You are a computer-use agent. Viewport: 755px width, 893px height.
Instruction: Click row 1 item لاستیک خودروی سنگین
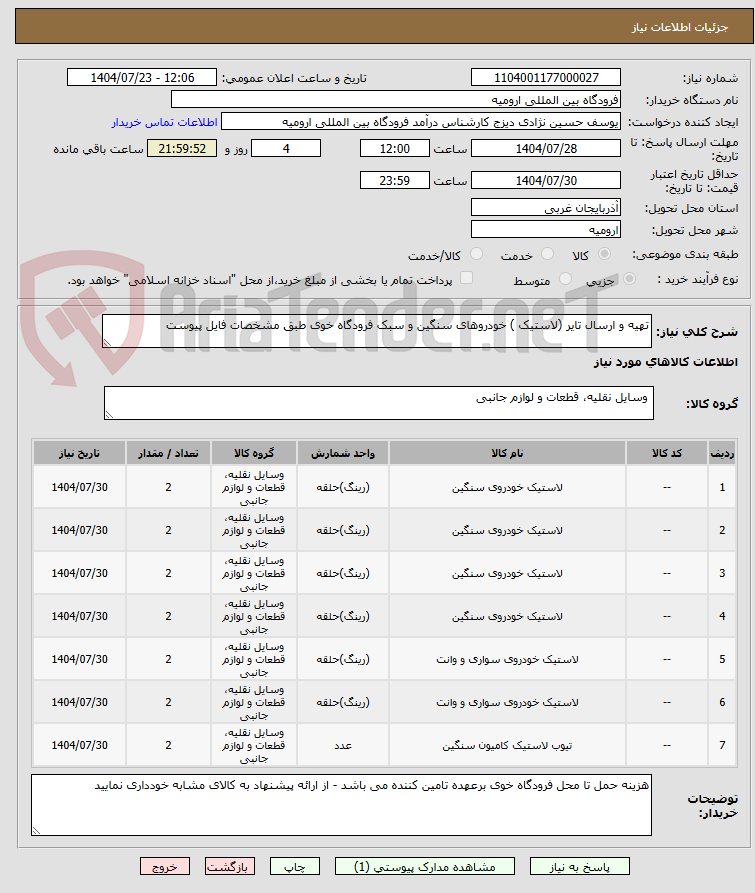coord(507,488)
